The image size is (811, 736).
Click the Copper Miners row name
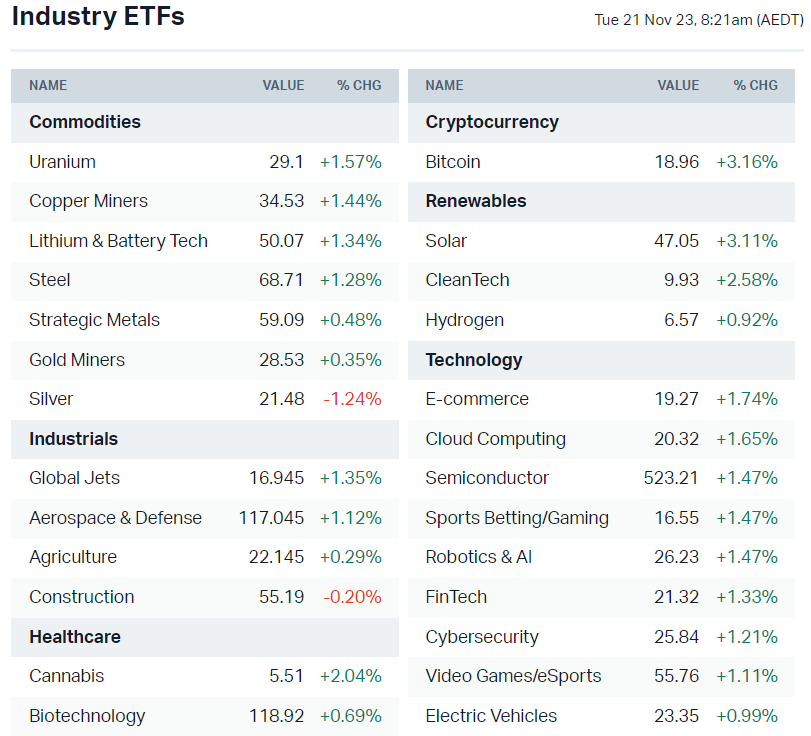(88, 201)
